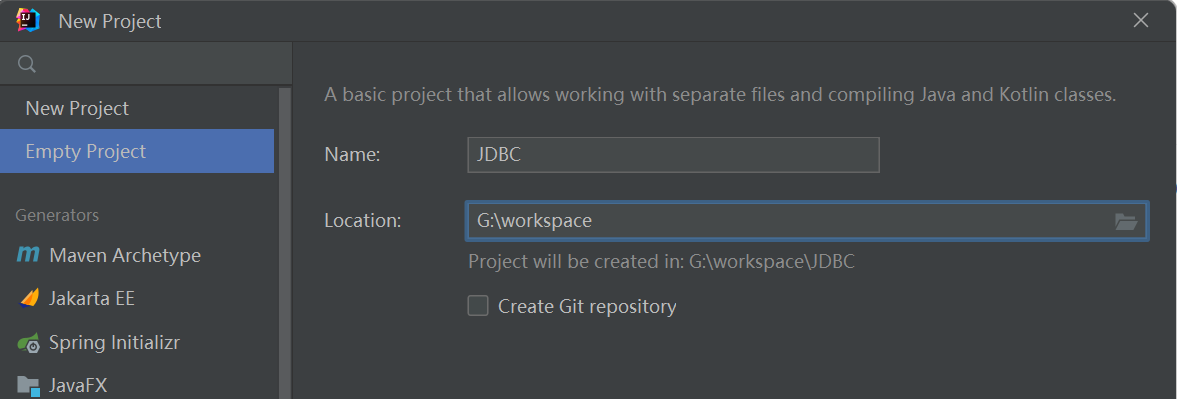Click the Location field with G:\workspace
The height and width of the screenshot is (399, 1177).
tap(806, 221)
